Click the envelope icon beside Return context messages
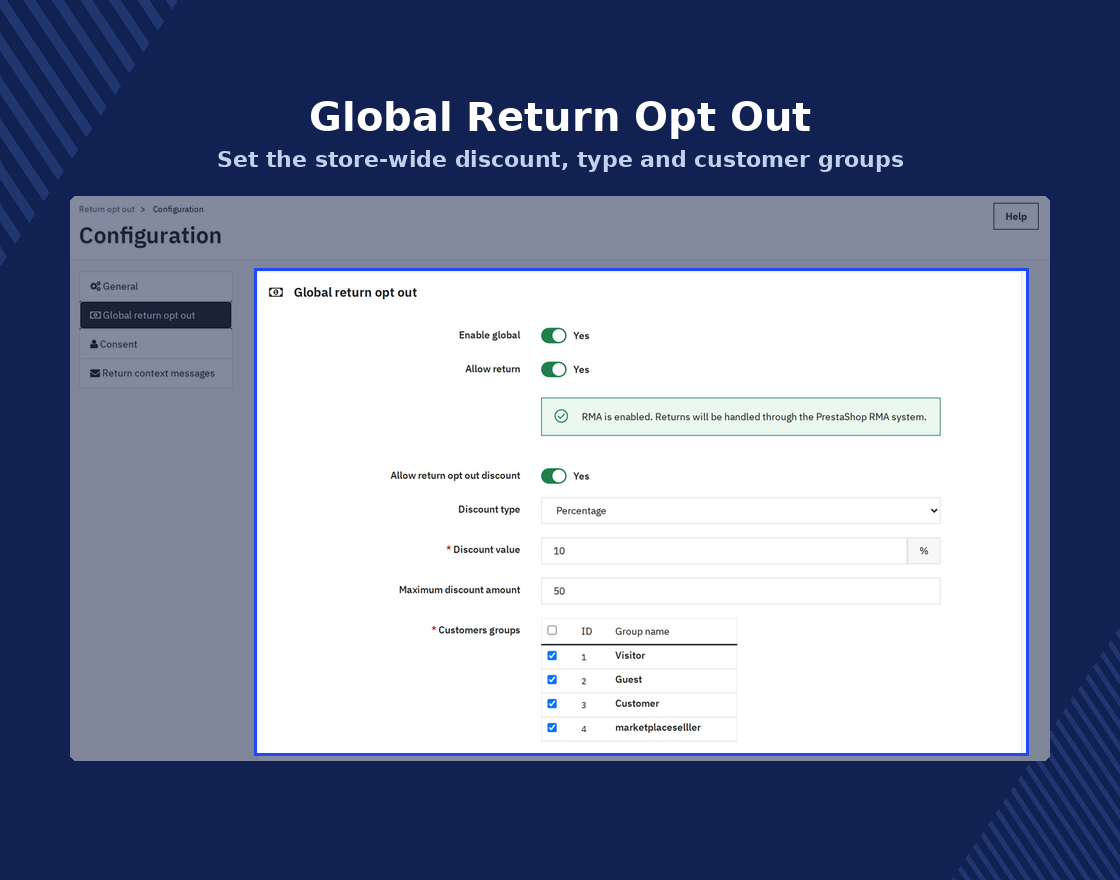The image size is (1120, 880). [x=95, y=373]
